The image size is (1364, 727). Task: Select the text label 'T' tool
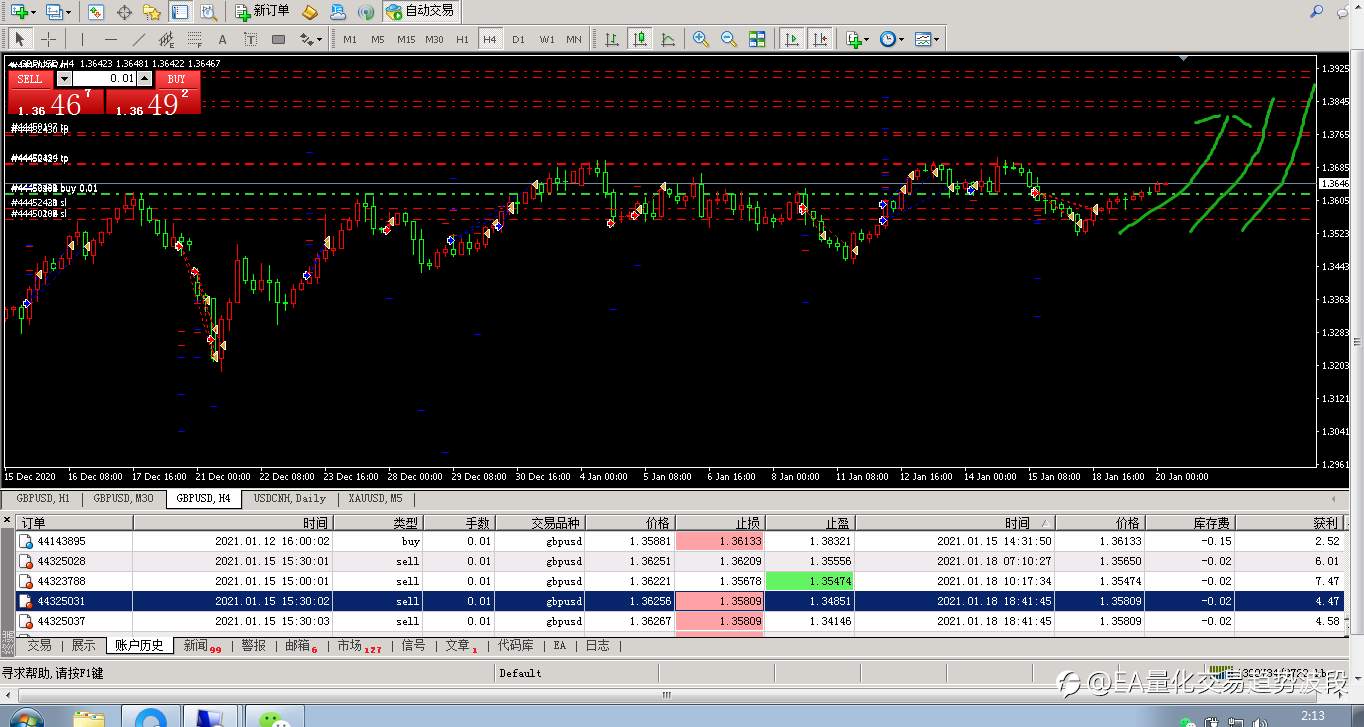pos(250,39)
